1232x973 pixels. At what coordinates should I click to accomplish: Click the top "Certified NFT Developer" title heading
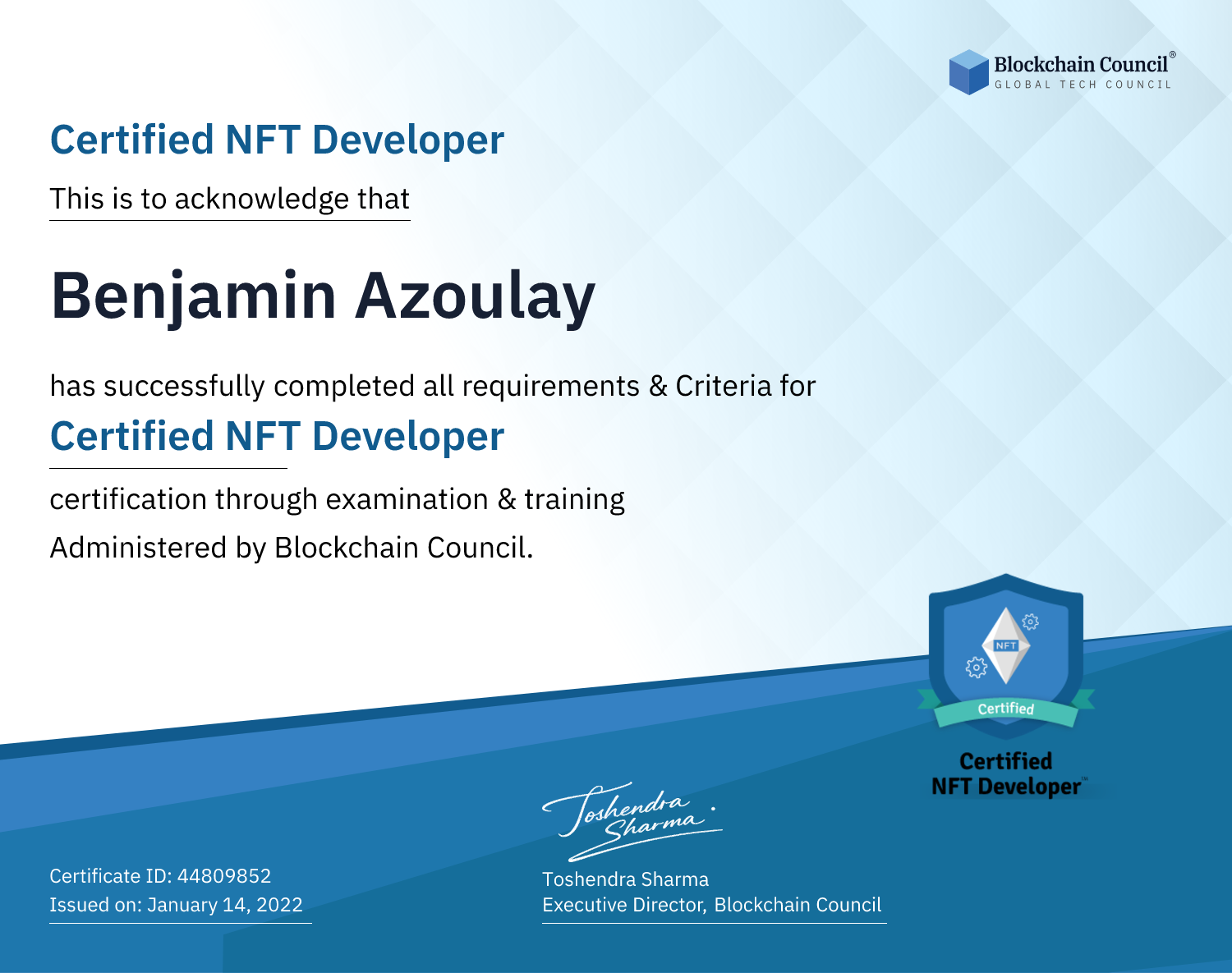click(277, 140)
